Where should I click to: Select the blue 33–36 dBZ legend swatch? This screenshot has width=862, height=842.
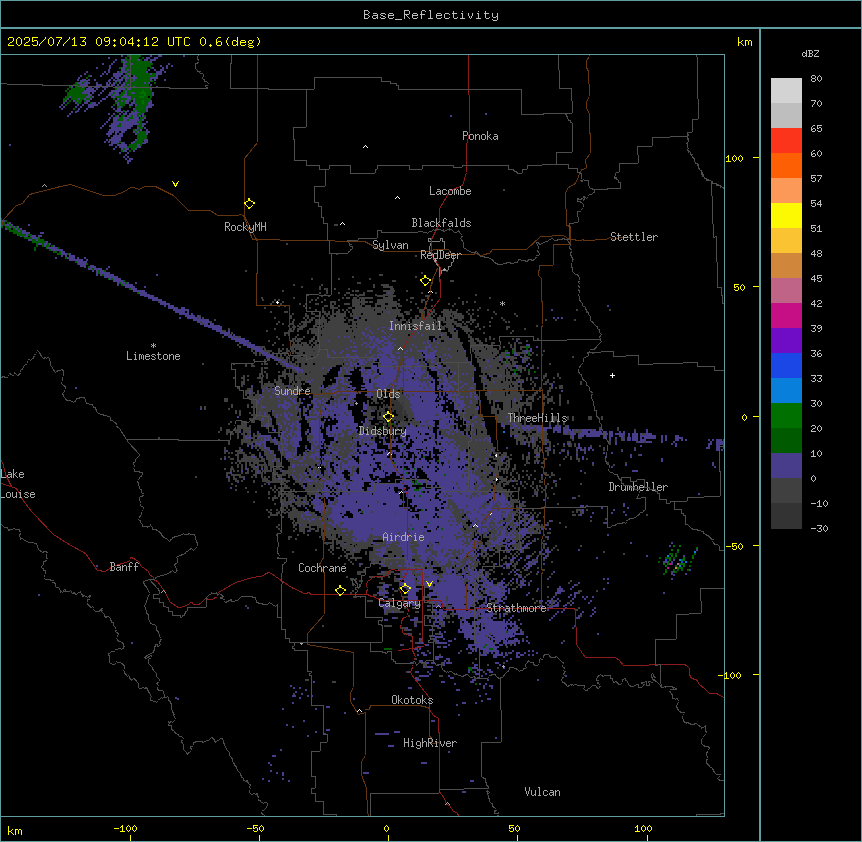786,365
